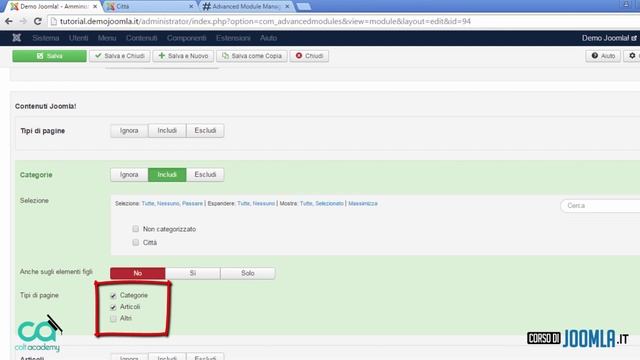
Task: Open a new browser tab
Action: (x=303, y=7)
